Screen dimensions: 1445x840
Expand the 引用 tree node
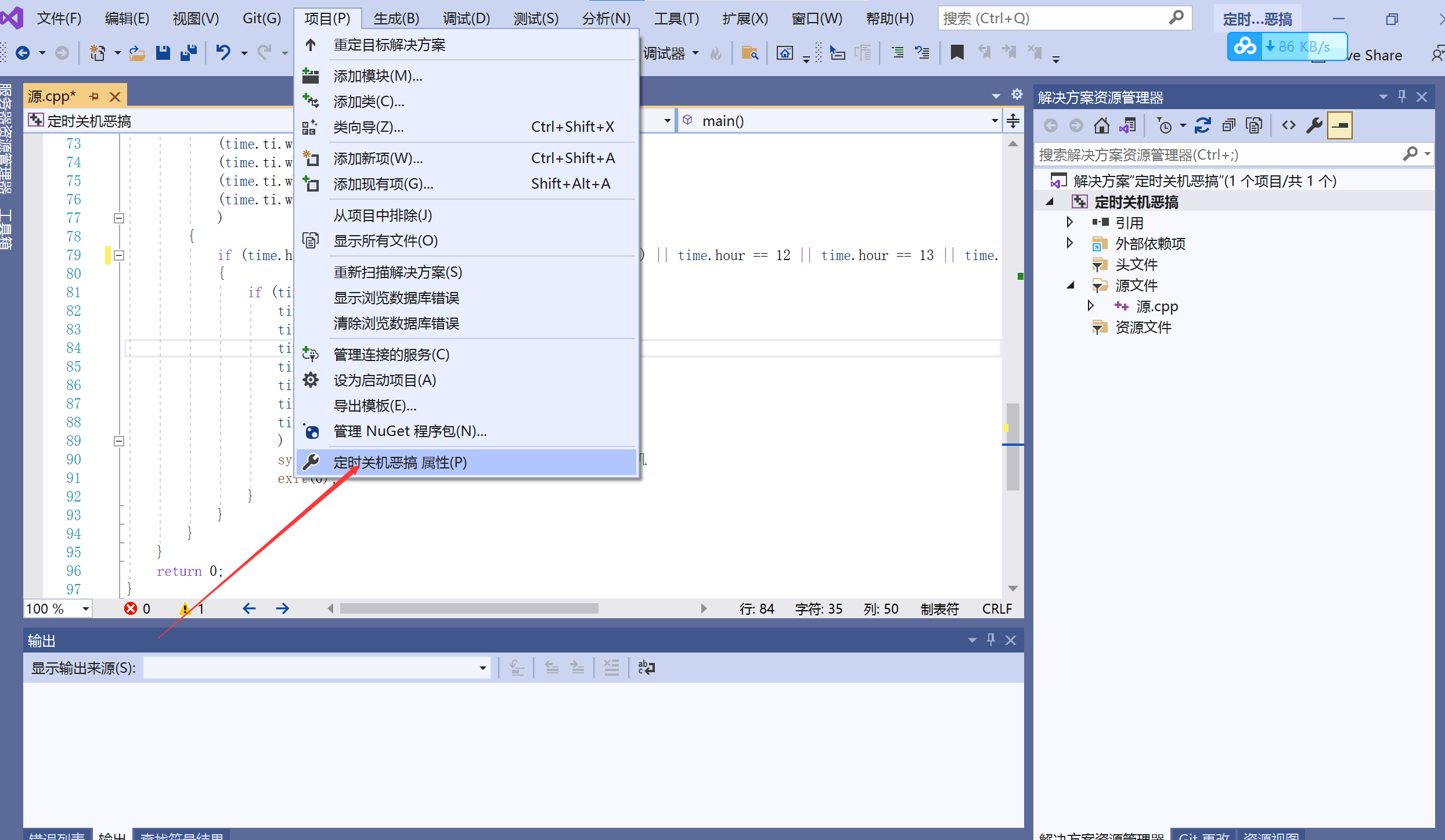pyautogui.click(x=1069, y=222)
